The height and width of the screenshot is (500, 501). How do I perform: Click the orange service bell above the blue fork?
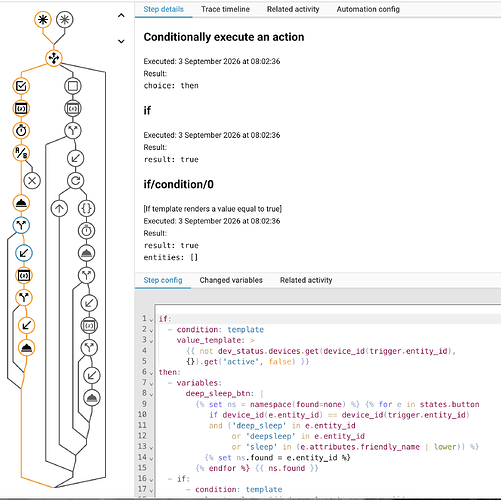pyautogui.click(x=21, y=203)
